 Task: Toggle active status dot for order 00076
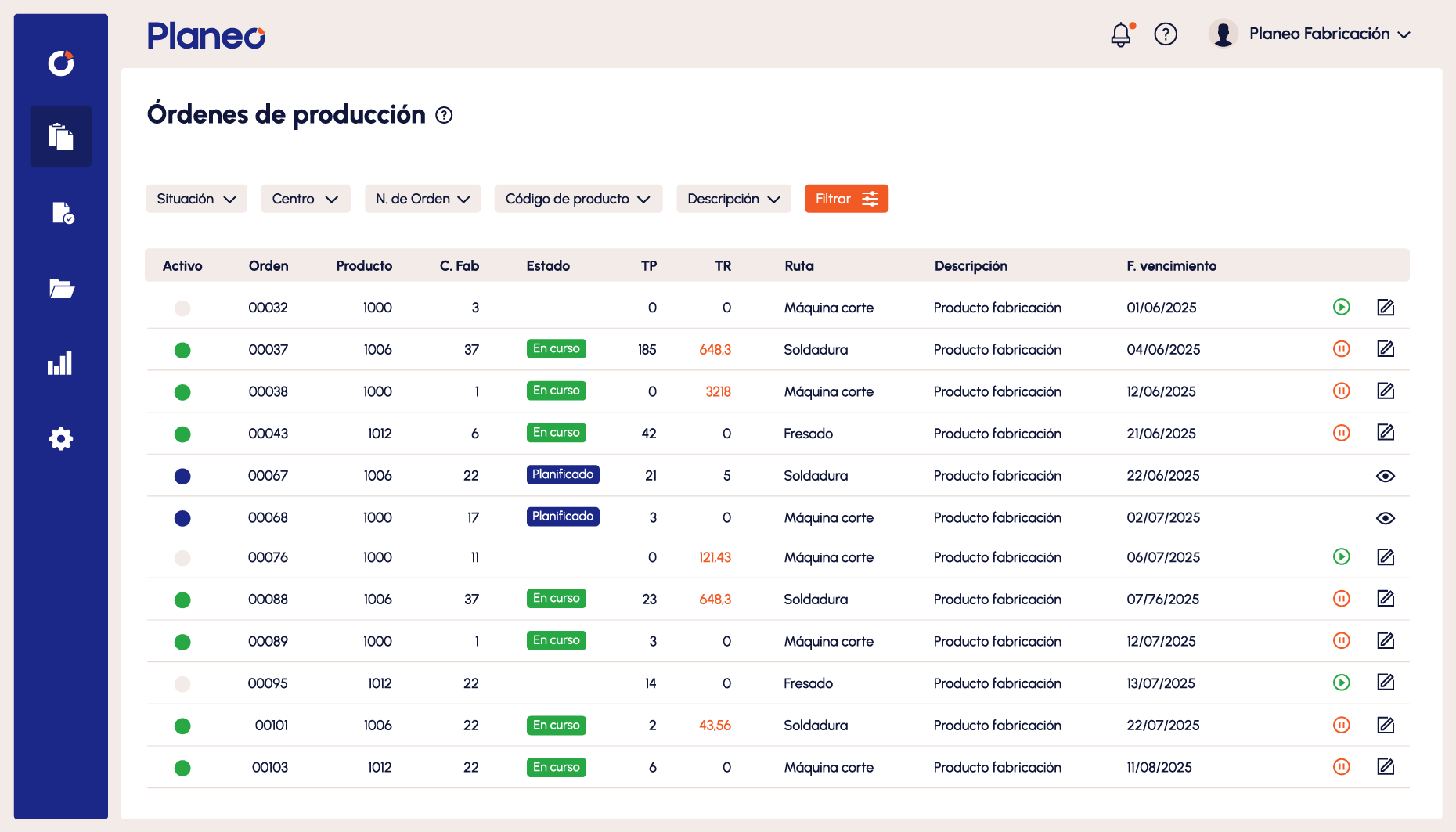pos(182,558)
